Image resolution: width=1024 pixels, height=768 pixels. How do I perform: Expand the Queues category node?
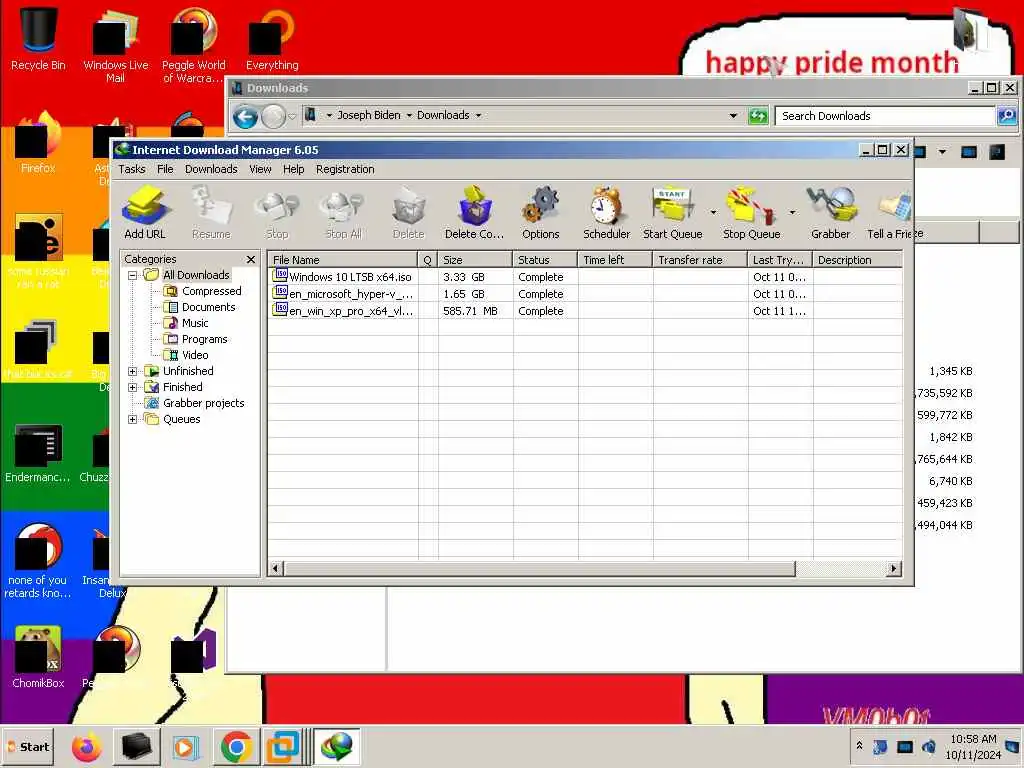point(133,419)
